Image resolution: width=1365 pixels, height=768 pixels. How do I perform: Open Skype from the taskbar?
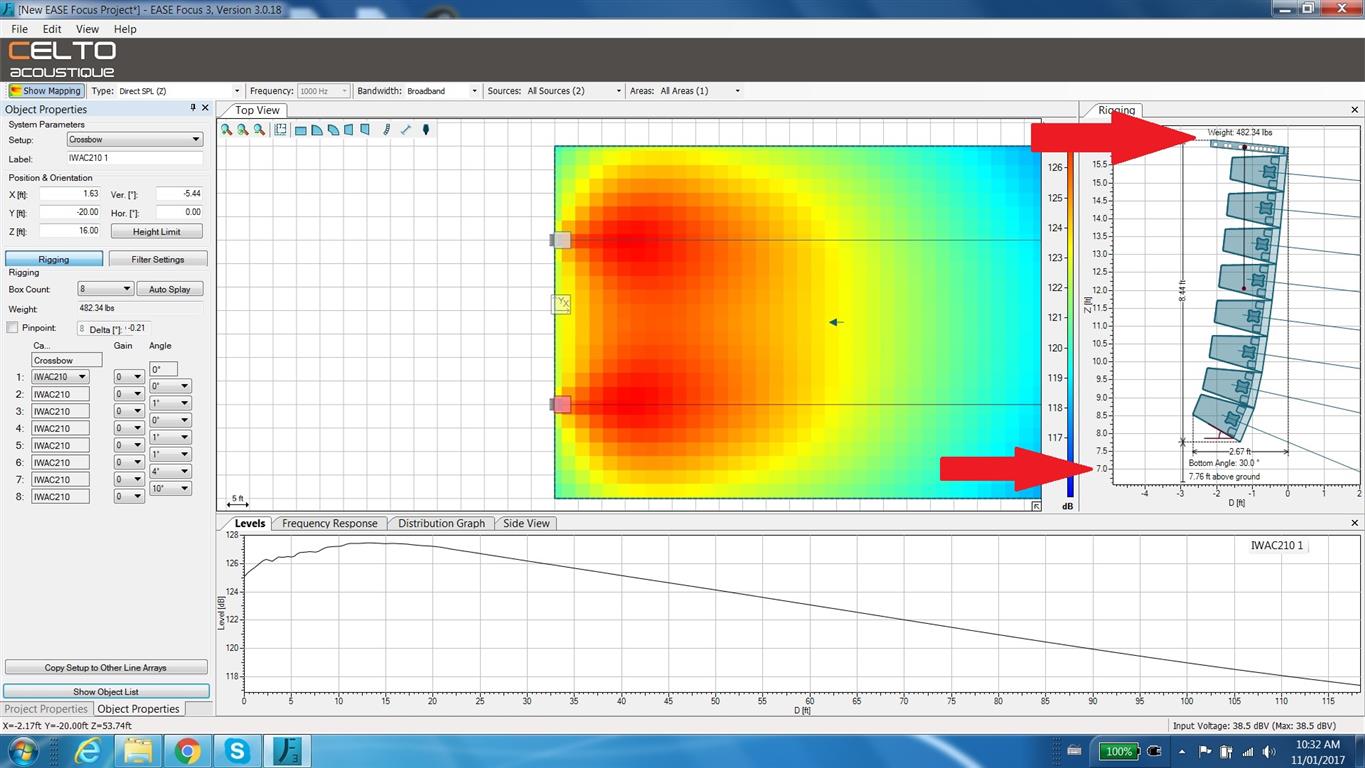(x=237, y=751)
